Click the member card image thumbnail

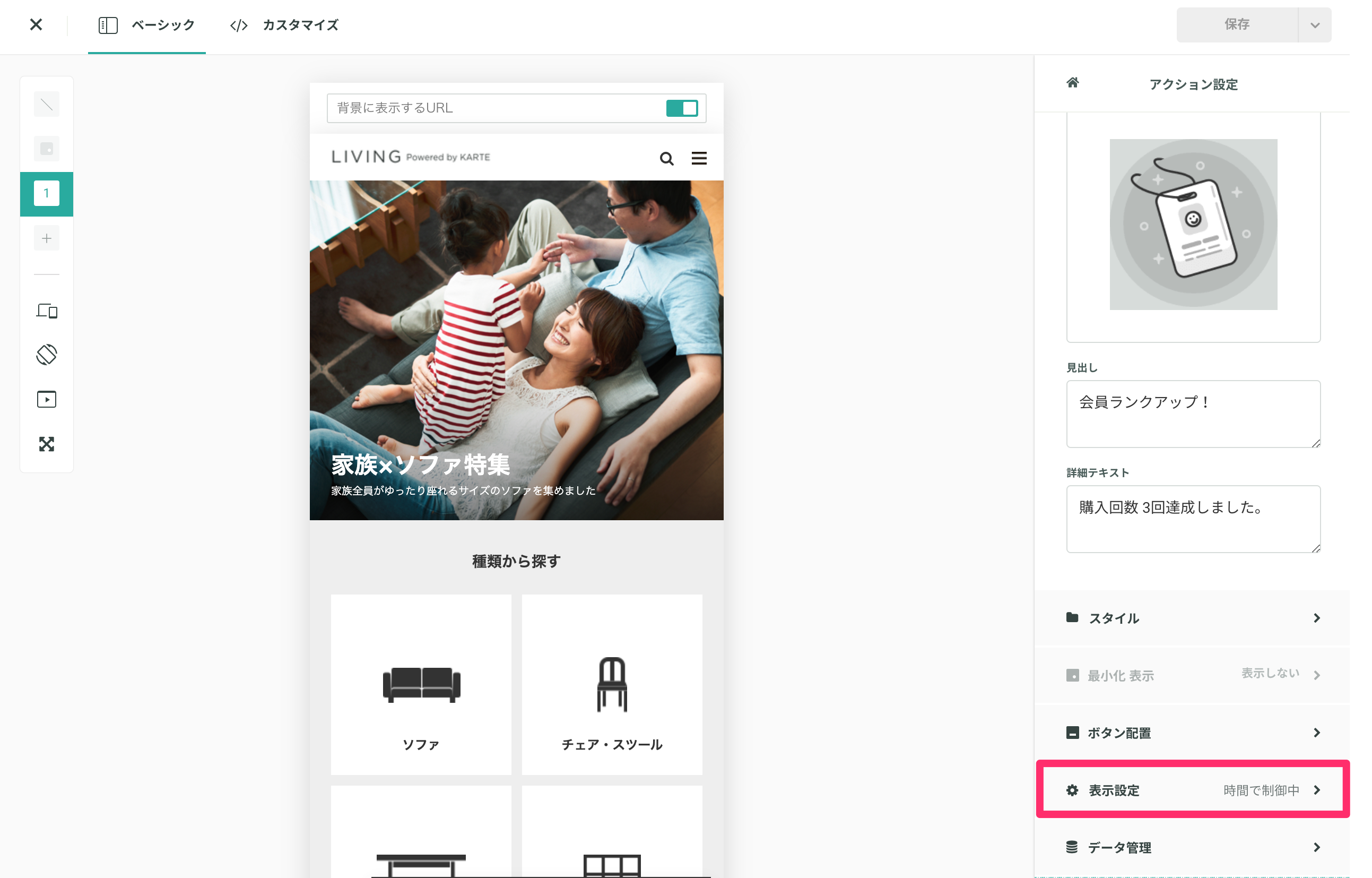(1193, 225)
